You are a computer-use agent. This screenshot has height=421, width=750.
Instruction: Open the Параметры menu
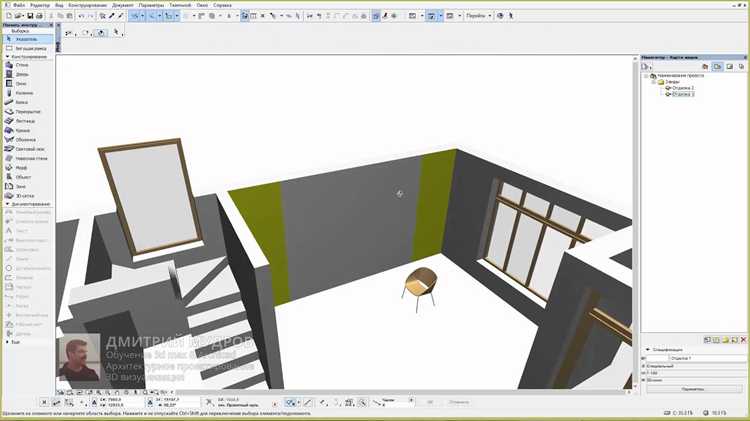point(151,5)
